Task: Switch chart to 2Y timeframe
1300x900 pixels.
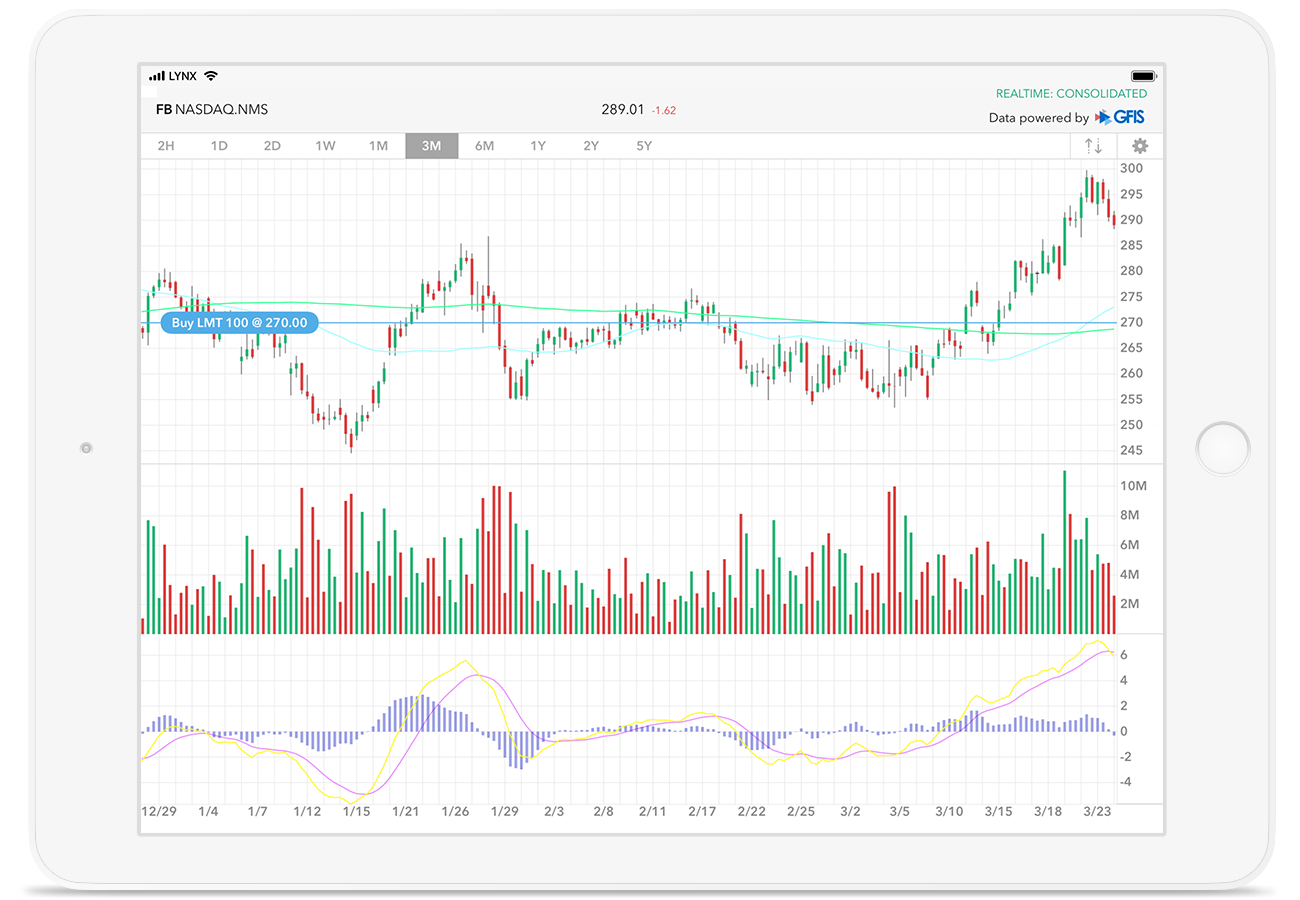Action: pyautogui.click(x=591, y=146)
